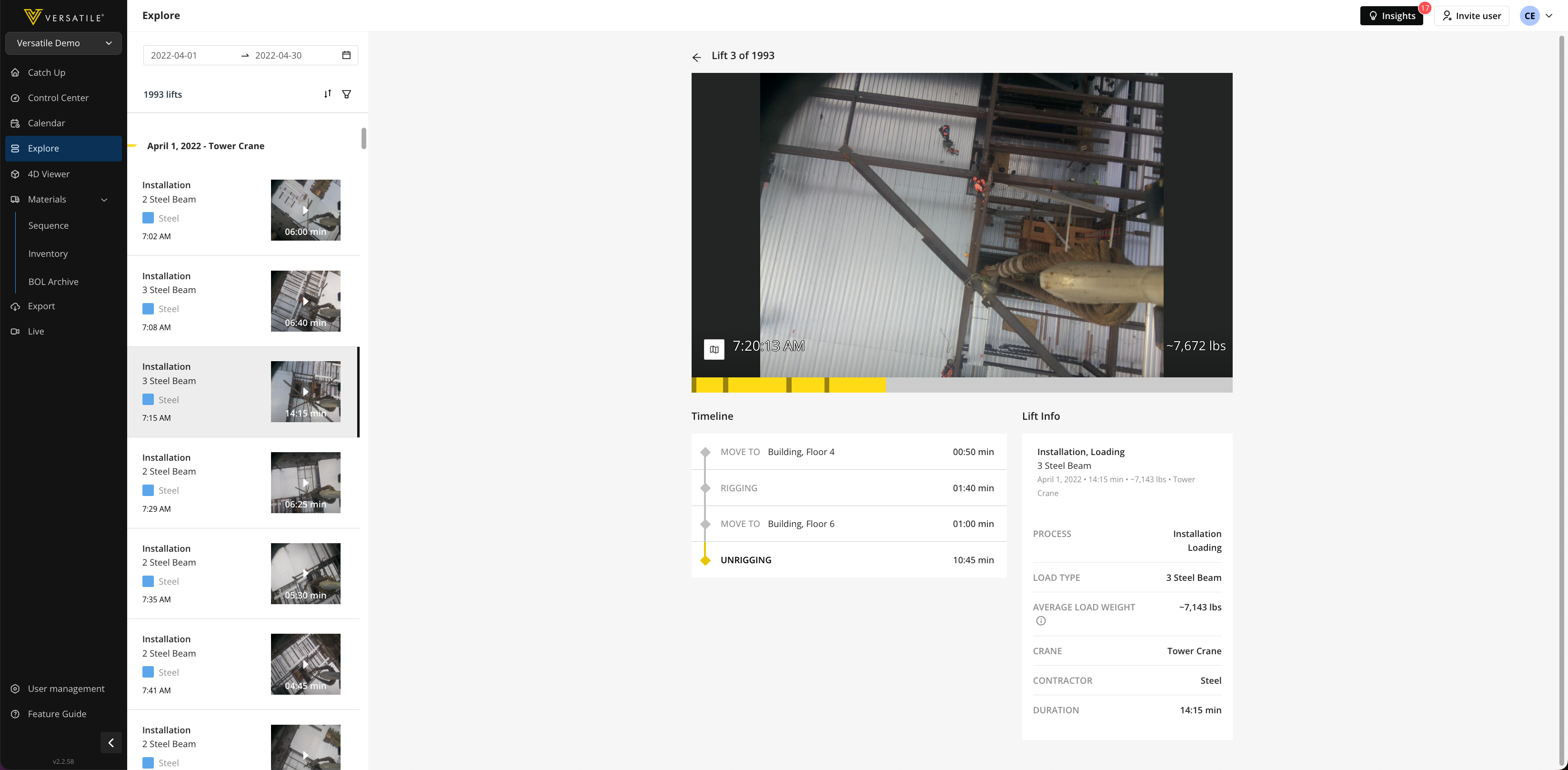1568x770 pixels.
Task: Open the date range calendar picker icon
Action: 346,55
